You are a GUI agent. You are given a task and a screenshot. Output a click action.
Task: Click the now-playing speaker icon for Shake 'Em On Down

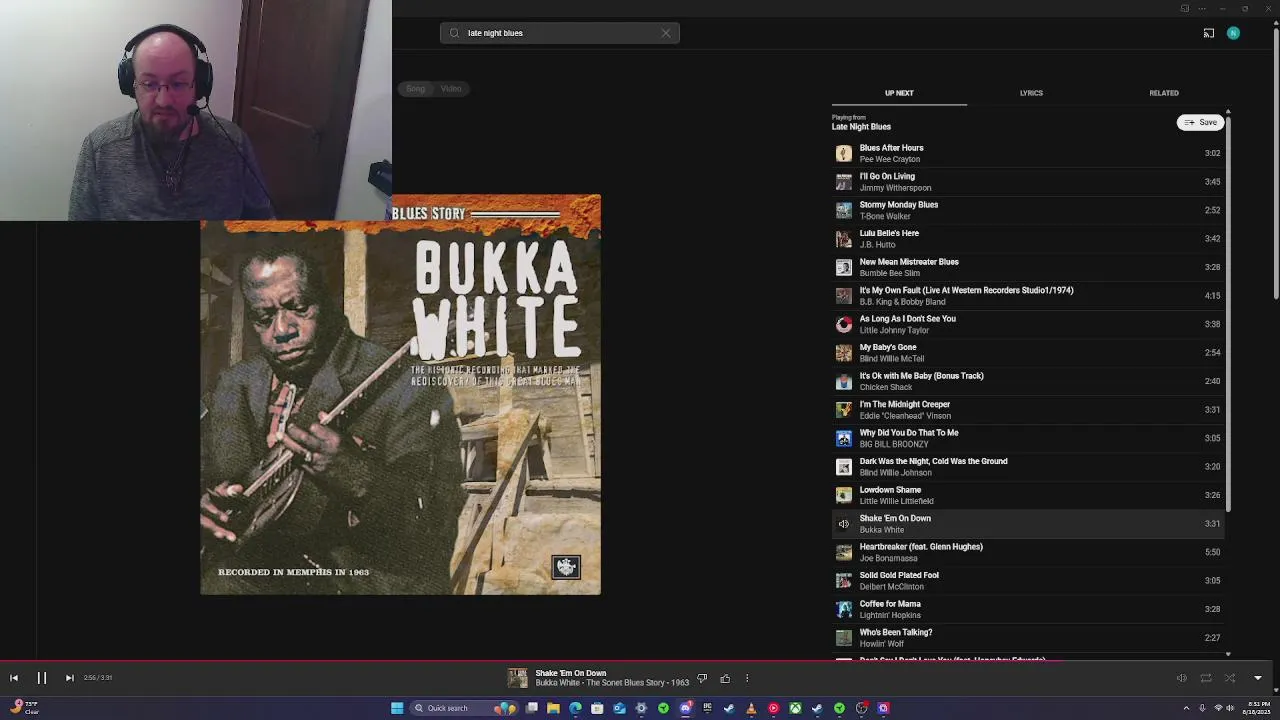(x=844, y=524)
